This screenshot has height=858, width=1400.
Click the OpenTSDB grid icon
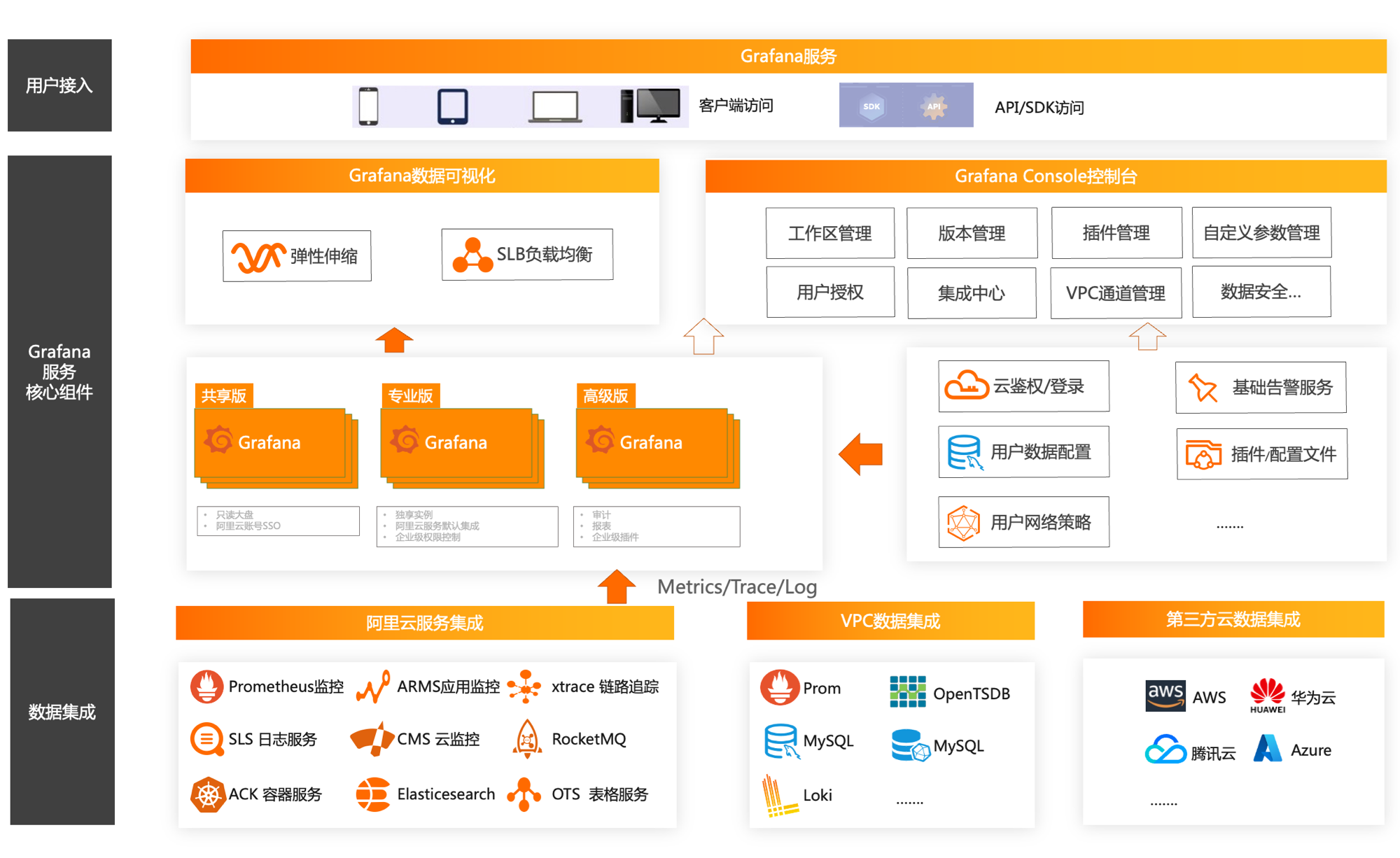tap(908, 691)
